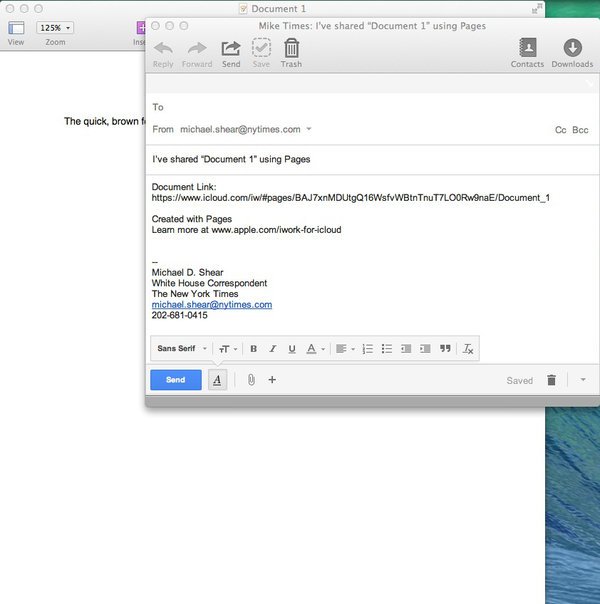Apply quote formatting with the quotation icon
The image size is (600, 604).
tap(445, 349)
